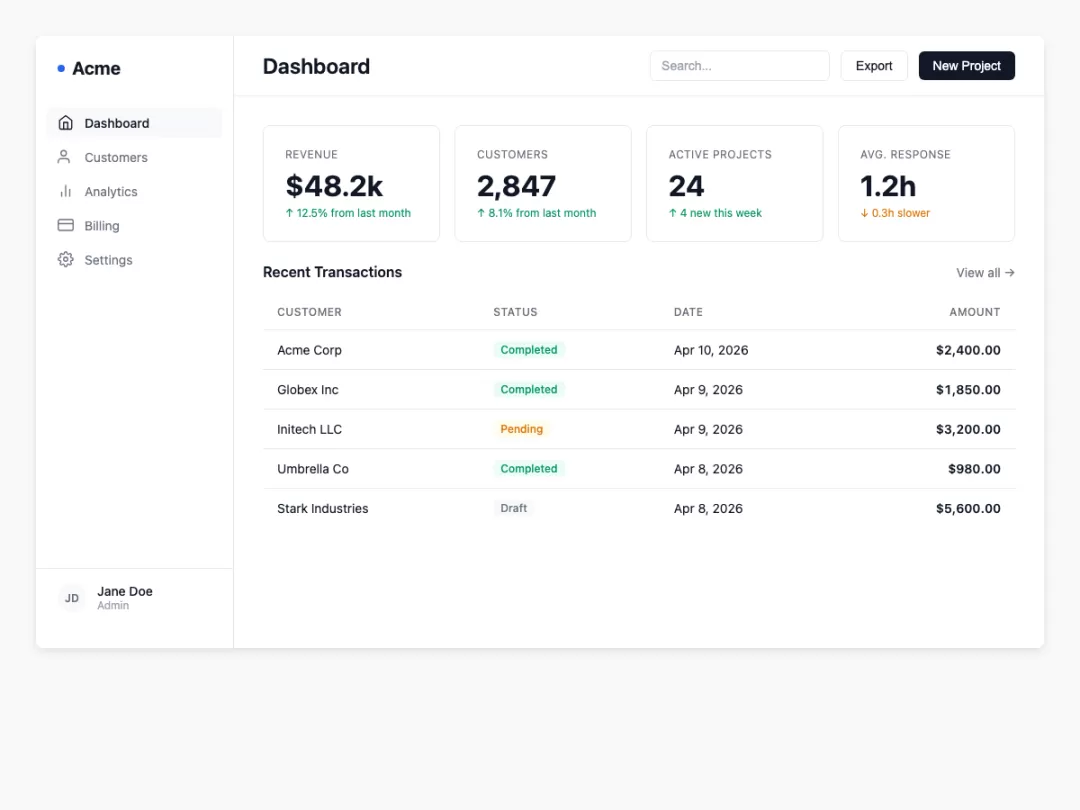Open the View all transactions link

coord(985,273)
